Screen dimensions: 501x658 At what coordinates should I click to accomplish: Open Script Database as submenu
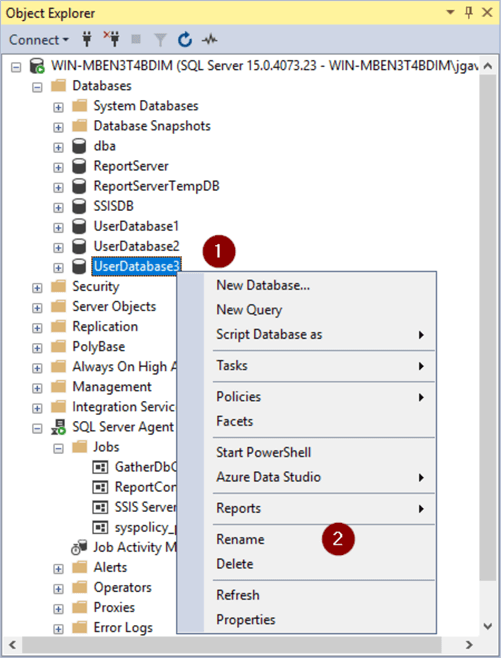(320, 334)
